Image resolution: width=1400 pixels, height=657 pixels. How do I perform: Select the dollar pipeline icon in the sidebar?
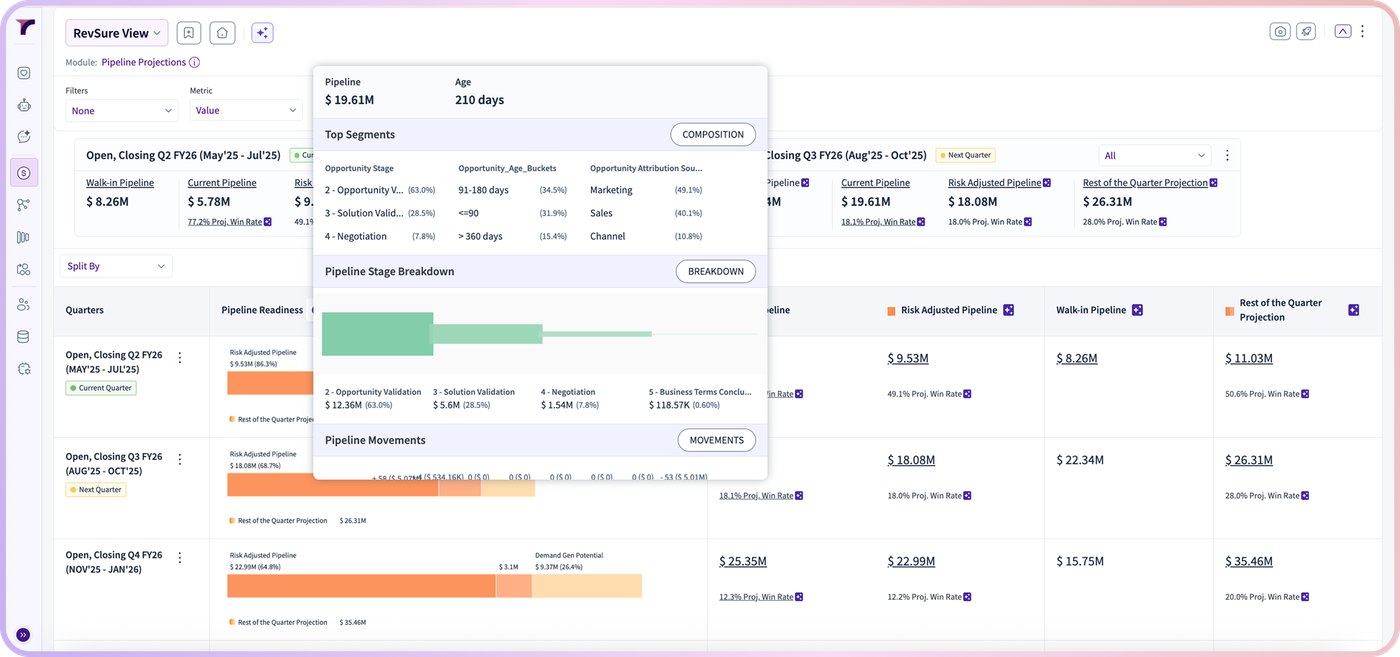click(x=24, y=173)
